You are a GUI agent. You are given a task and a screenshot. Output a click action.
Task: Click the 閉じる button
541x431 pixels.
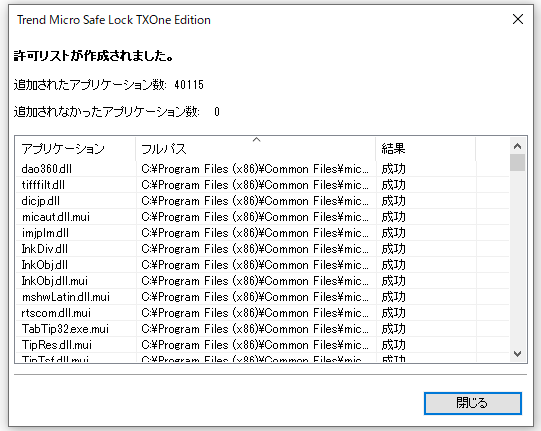[472, 403]
